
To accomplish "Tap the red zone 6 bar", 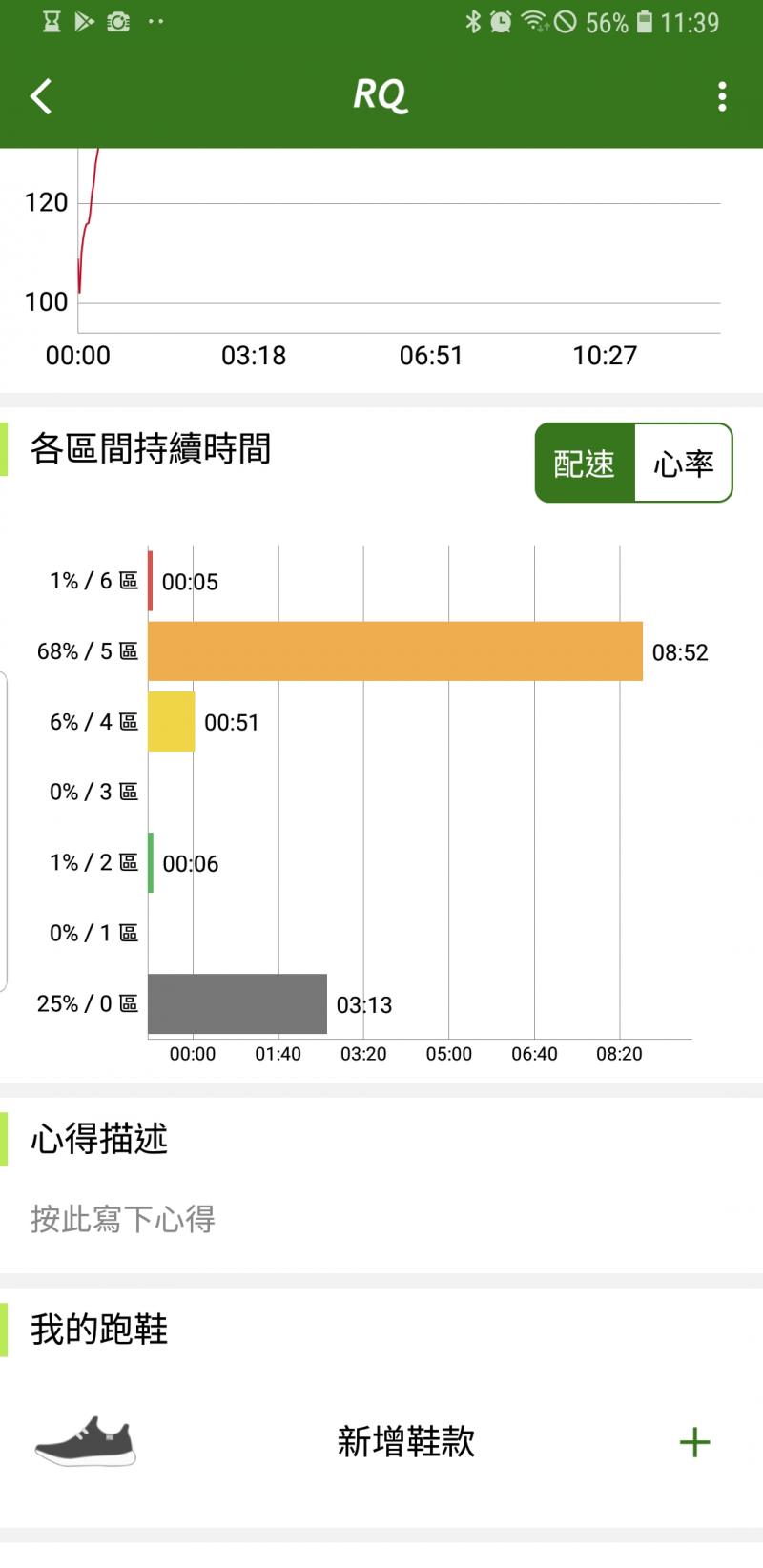I will click(151, 581).
